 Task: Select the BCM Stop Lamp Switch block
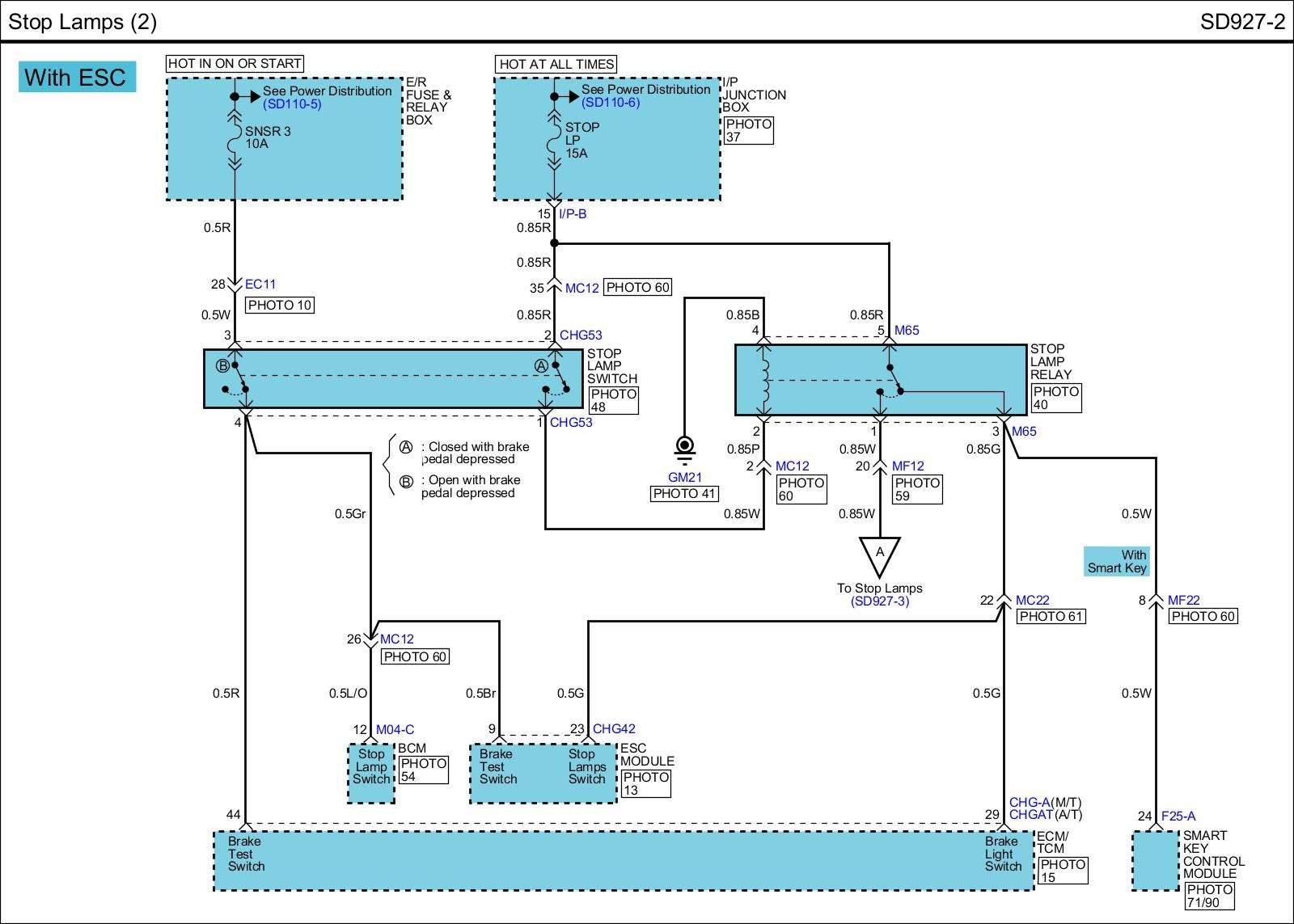click(x=371, y=774)
